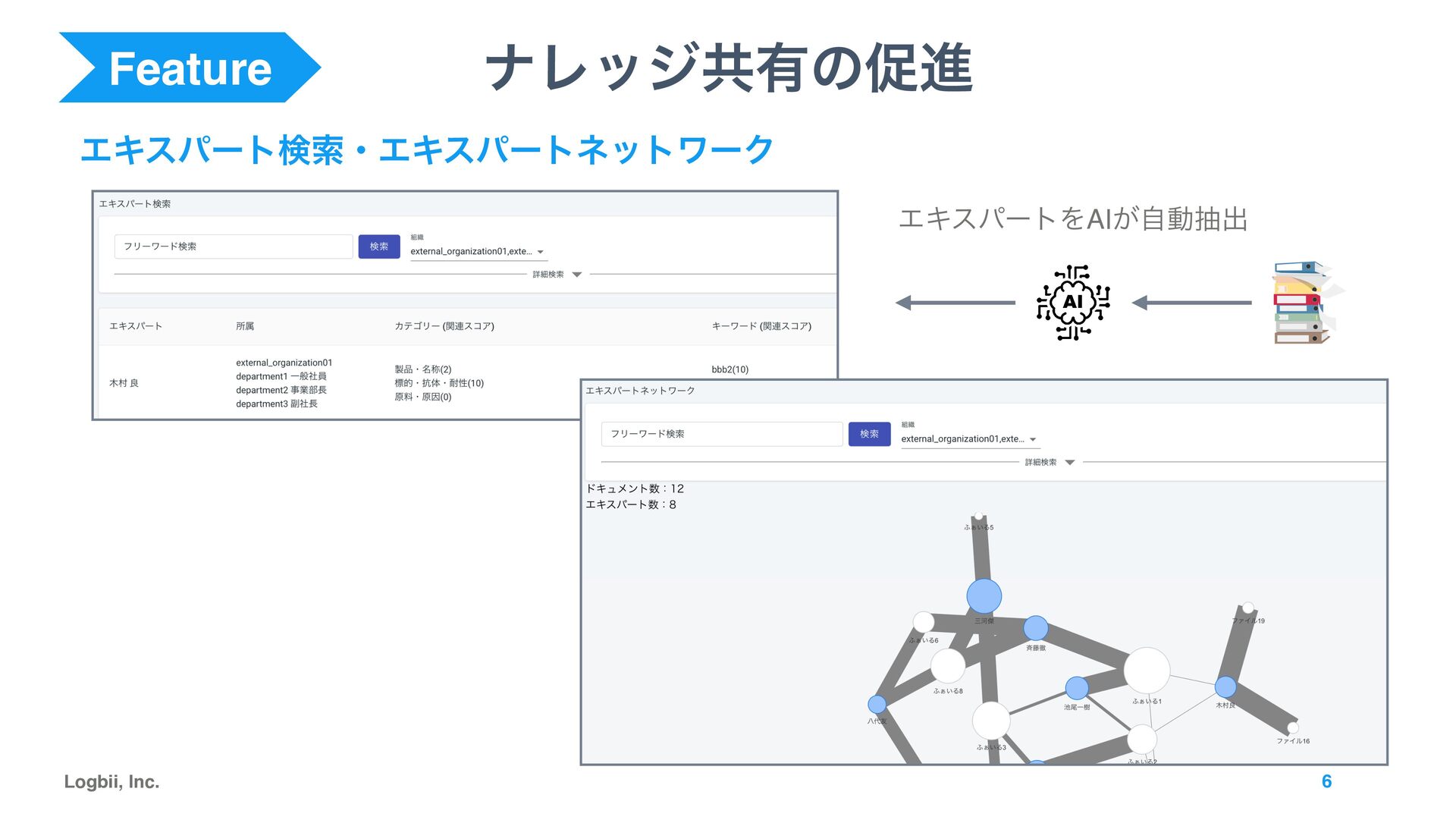Click the 八代友 node on the left of the graph

[x=877, y=705]
